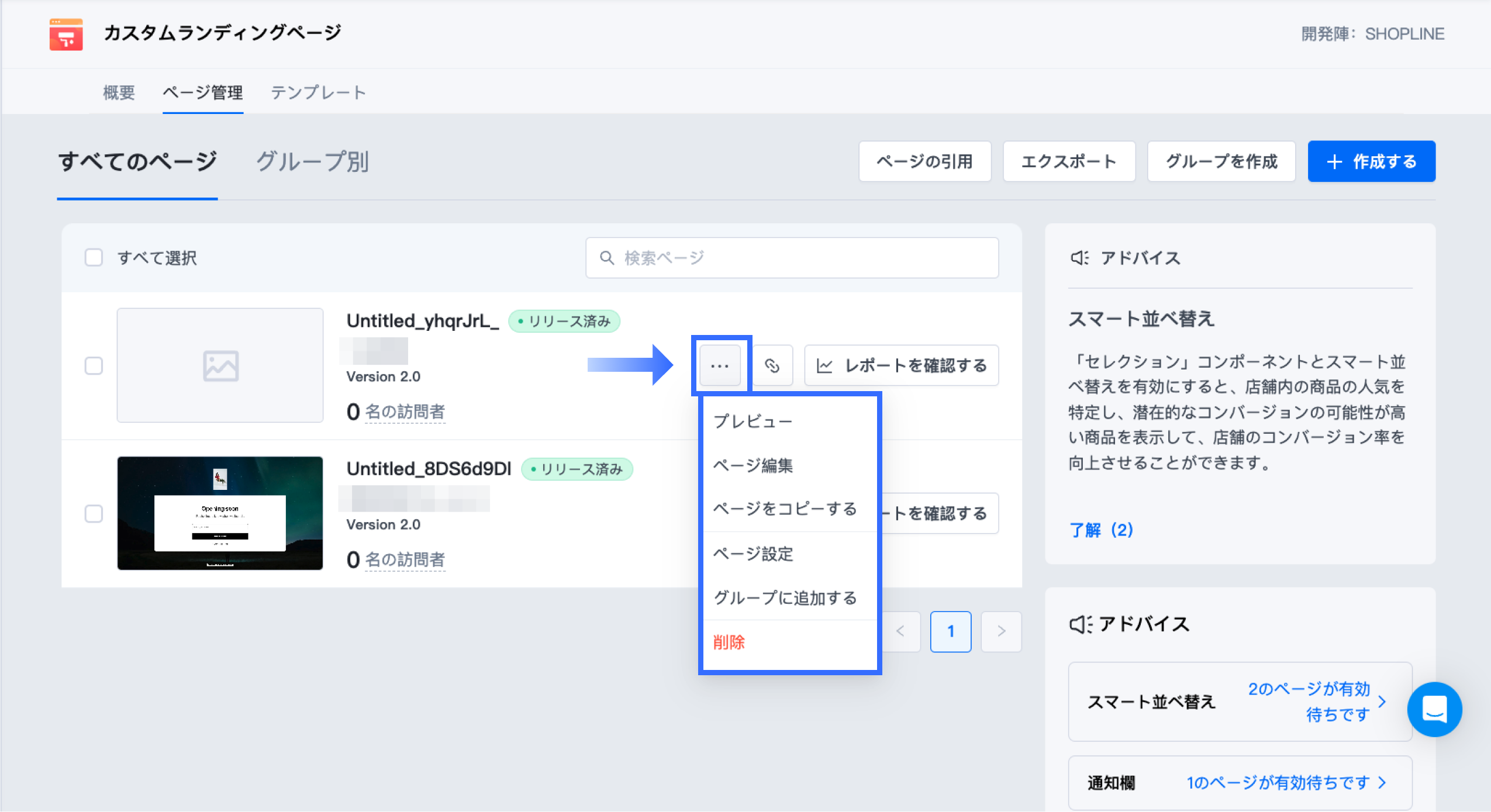Click the three-dots more options button
The image size is (1491, 812).
pos(720,365)
